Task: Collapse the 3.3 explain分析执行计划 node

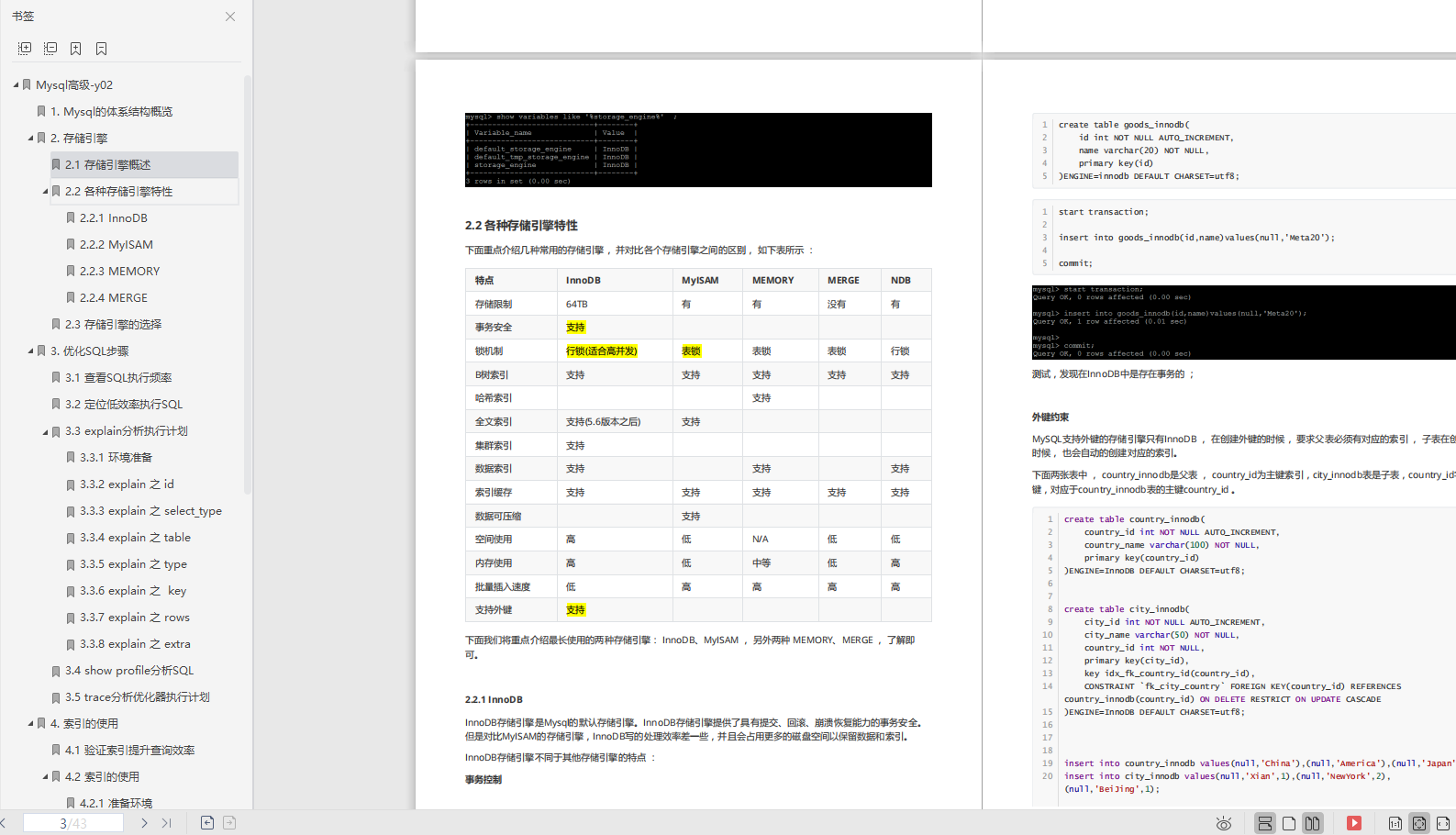Action: pyautogui.click(x=46, y=430)
